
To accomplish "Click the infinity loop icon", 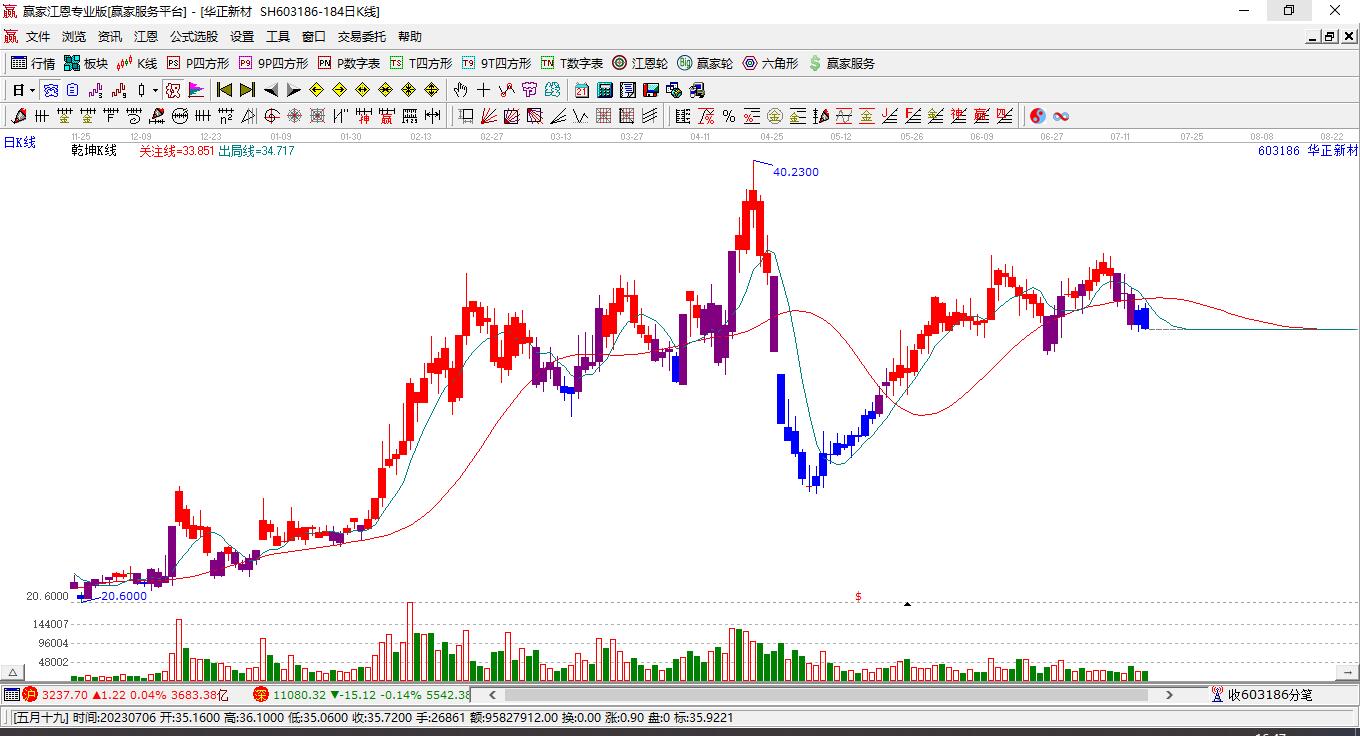I will pyautogui.click(x=1061, y=116).
